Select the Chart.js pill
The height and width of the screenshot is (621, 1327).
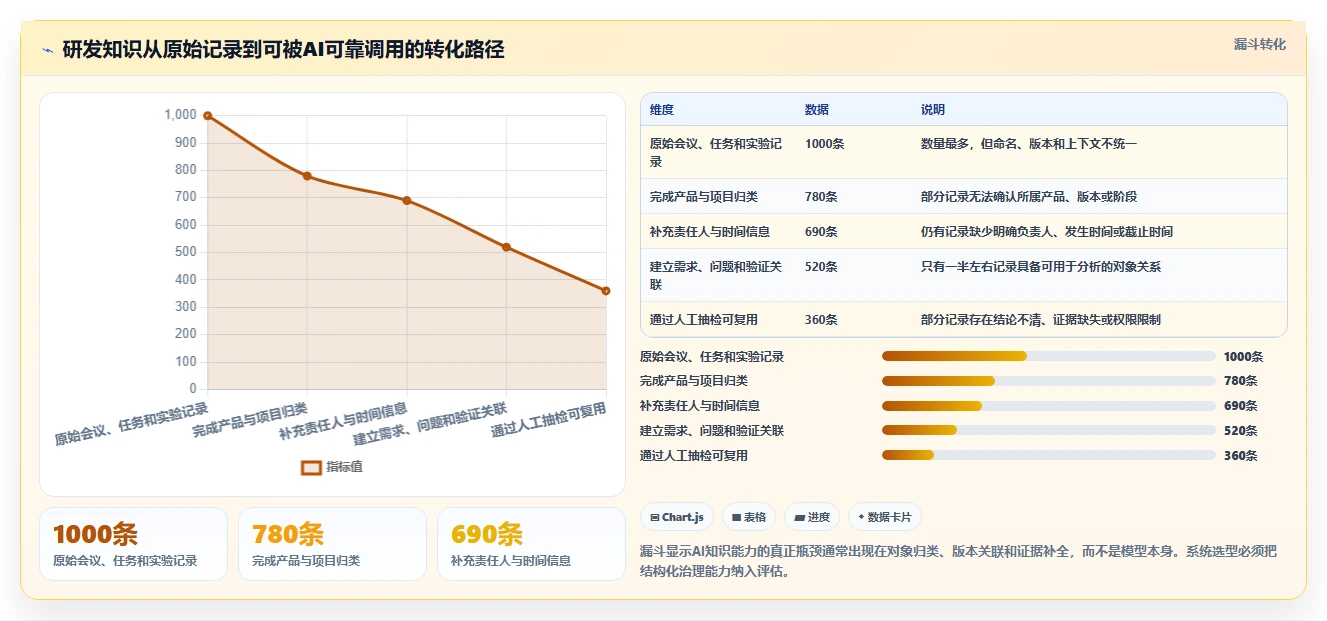click(x=677, y=517)
